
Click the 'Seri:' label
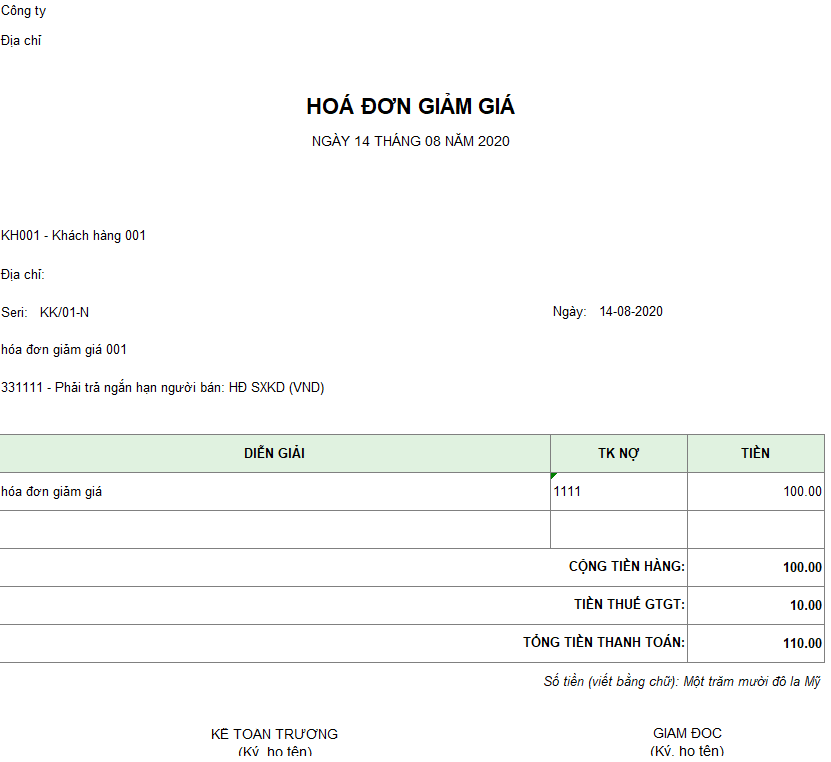pos(14,313)
